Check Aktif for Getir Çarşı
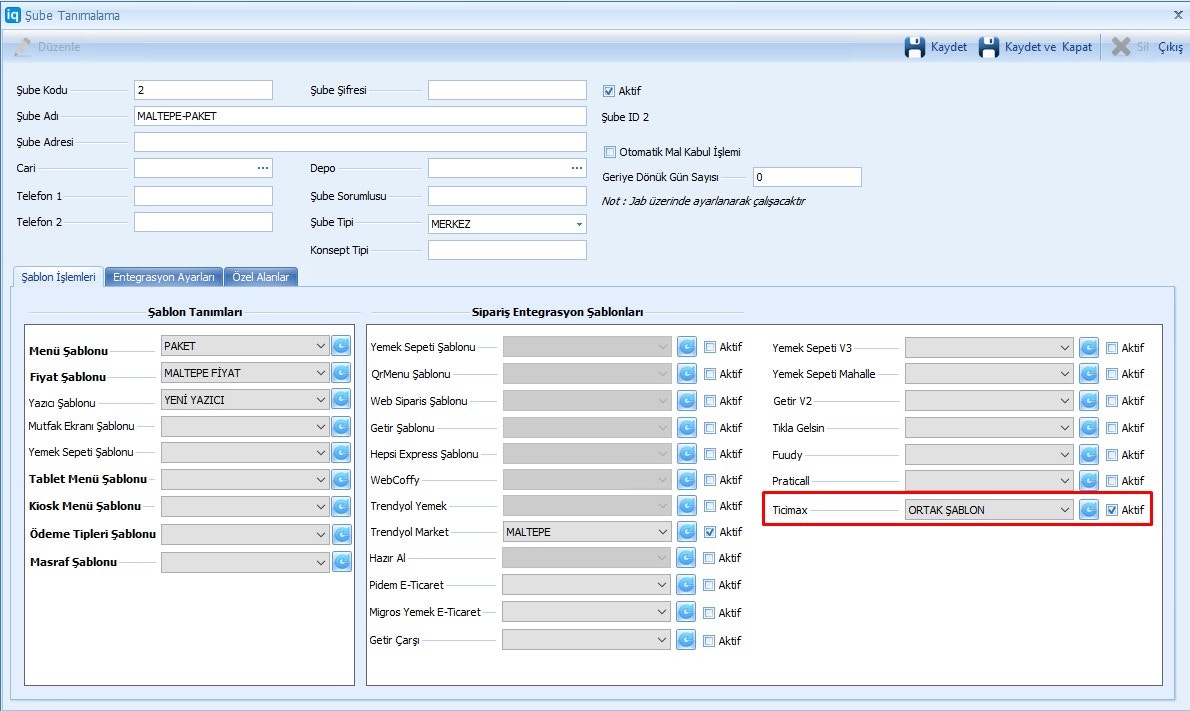Image resolution: width=1190 pixels, height=711 pixels. click(x=709, y=640)
